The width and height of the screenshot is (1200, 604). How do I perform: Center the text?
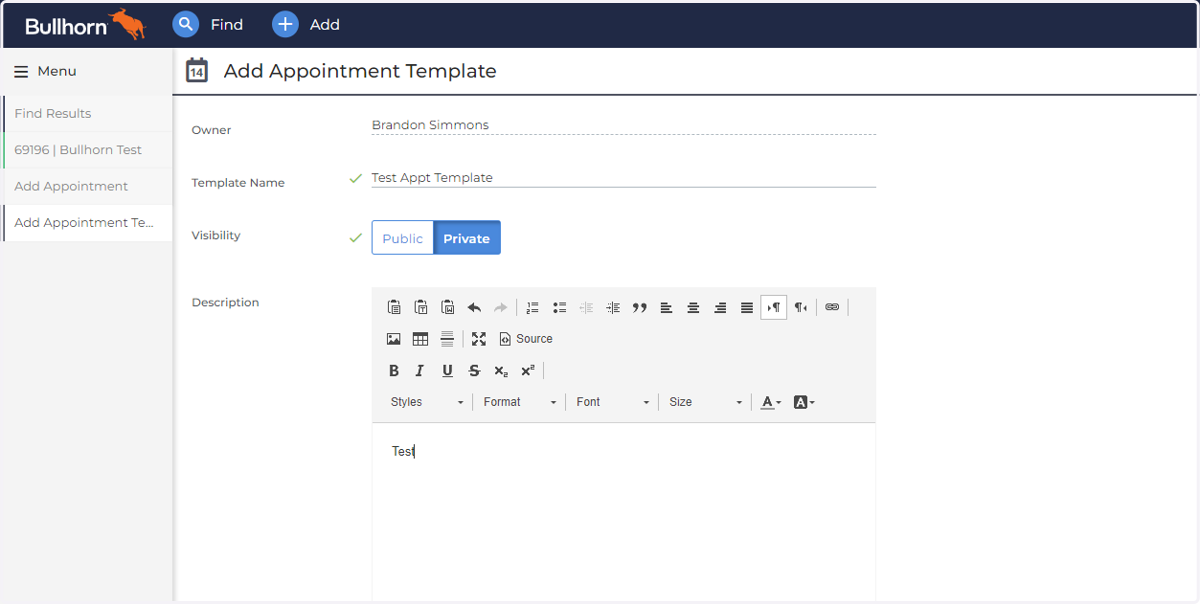pyautogui.click(x=693, y=308)
